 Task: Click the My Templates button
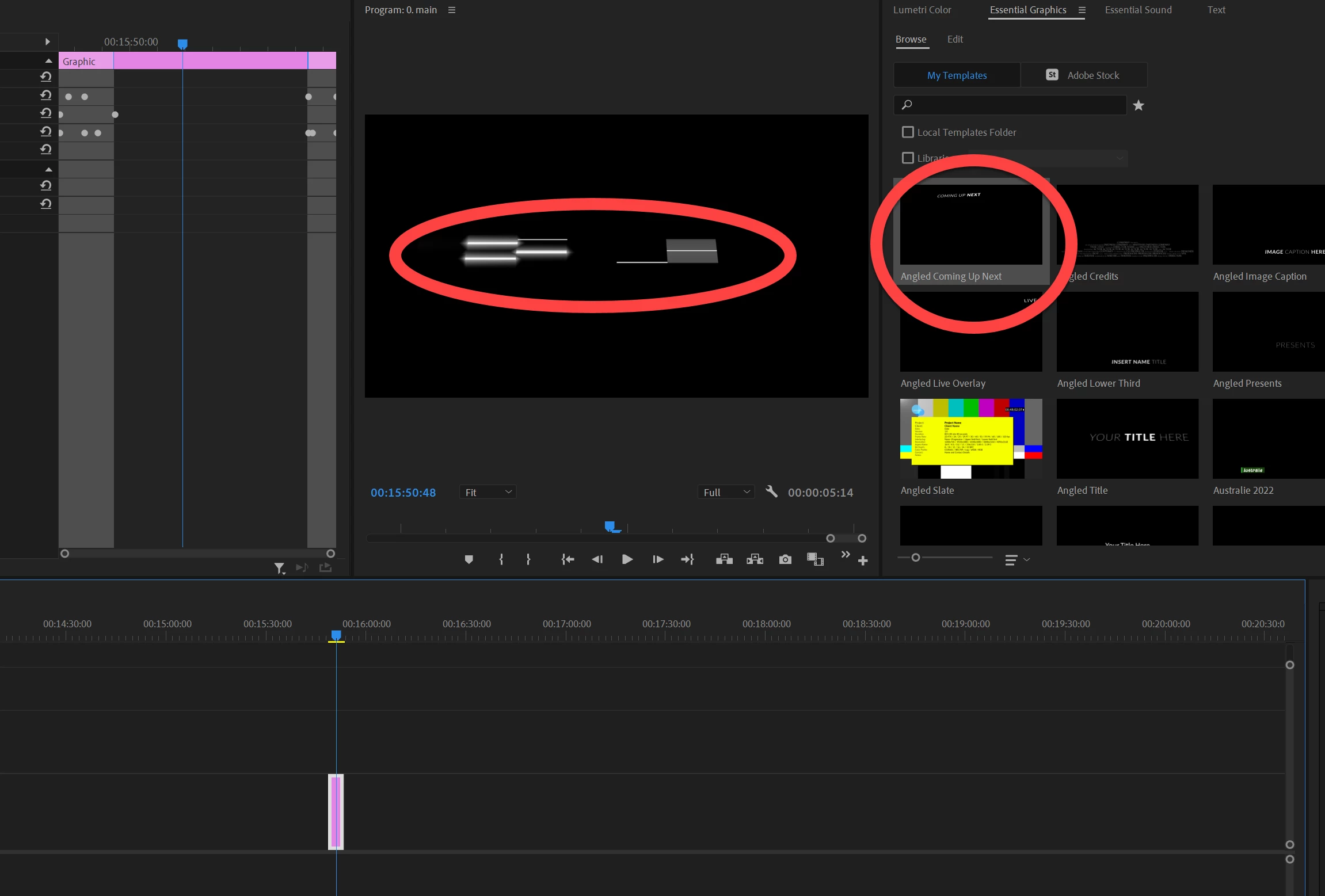[x=957, y=75]
